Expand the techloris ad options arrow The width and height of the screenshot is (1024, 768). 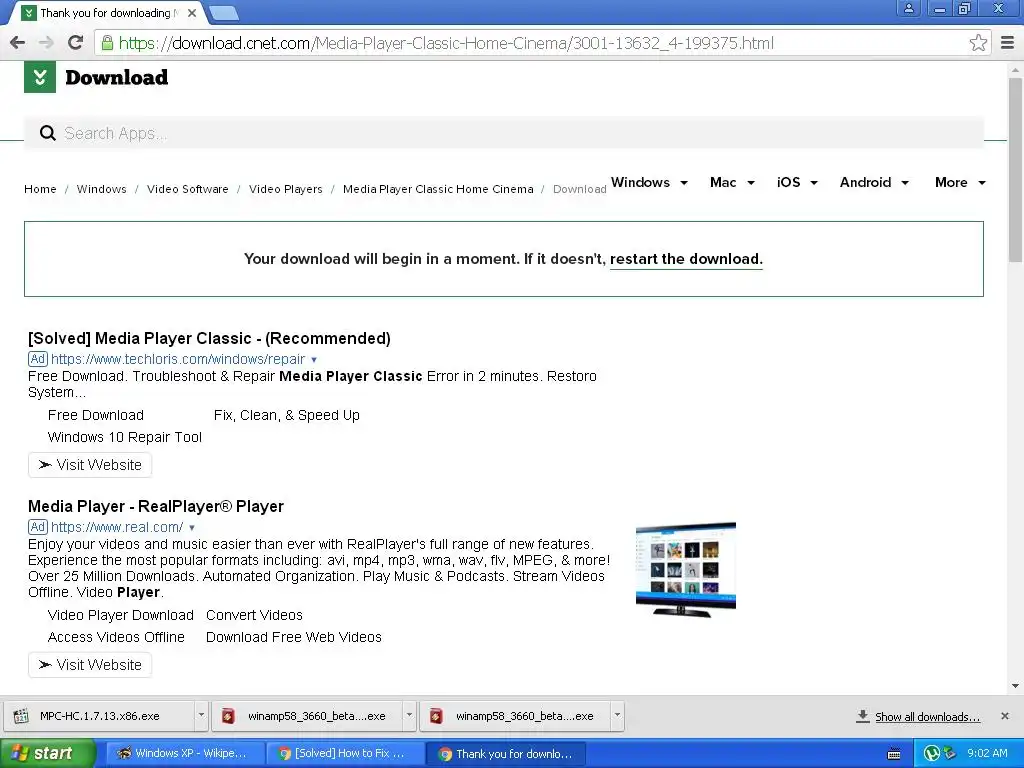click(x=314, y=360)
